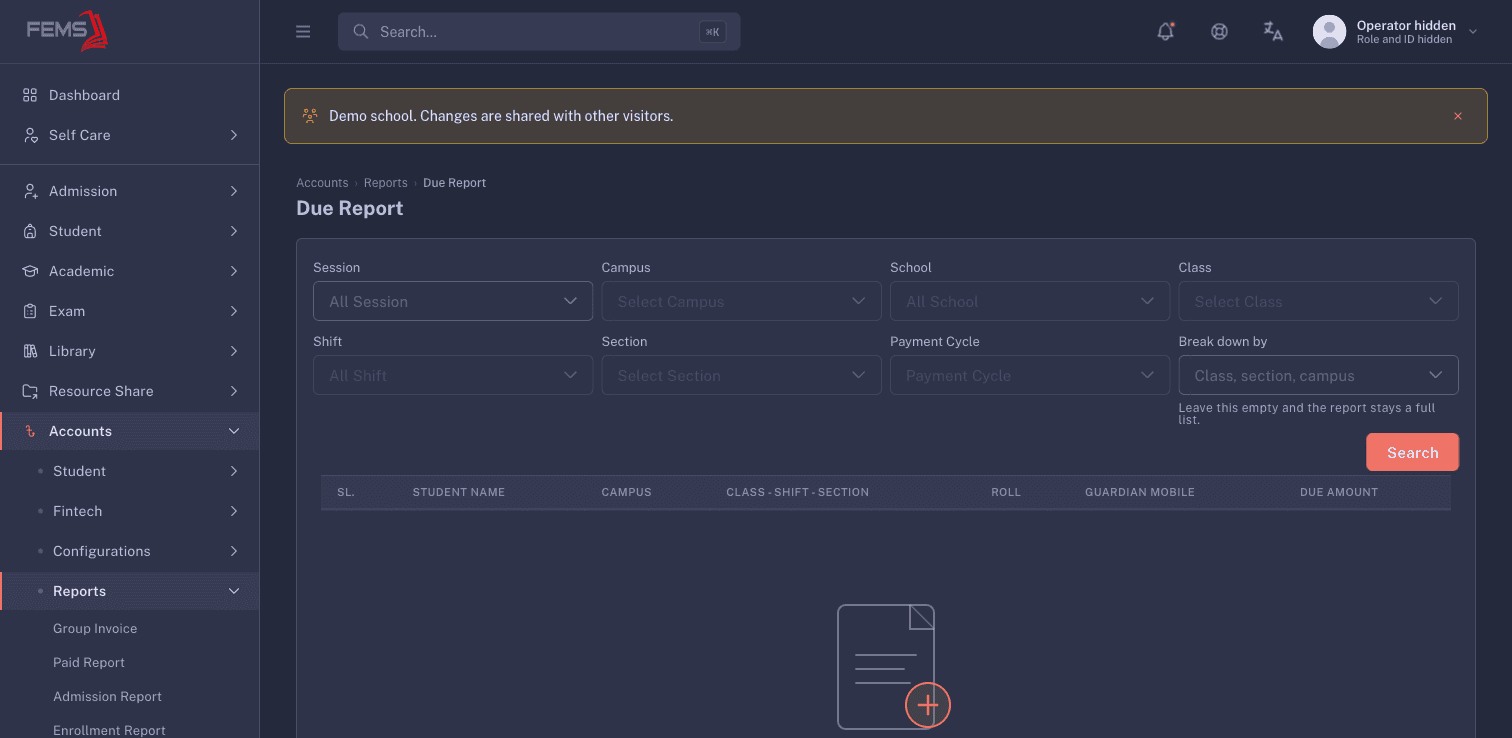The height and width of the screenshot is (738, 1512).
Task: Open the All School dropdown
Action: 1030,301
